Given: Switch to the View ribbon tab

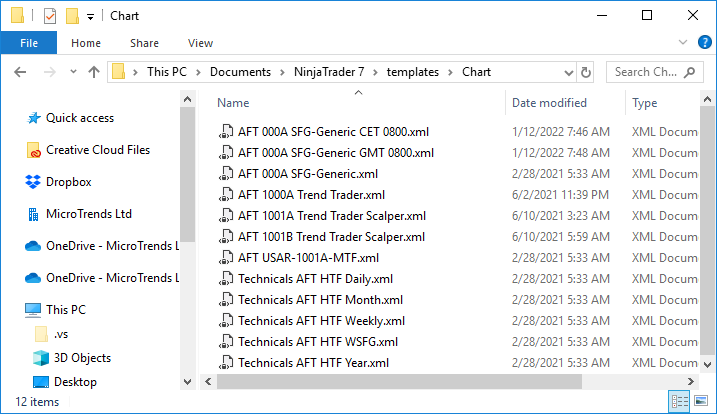Looking at the screenshot, I should pyautogui.click(x=200, y=43).
